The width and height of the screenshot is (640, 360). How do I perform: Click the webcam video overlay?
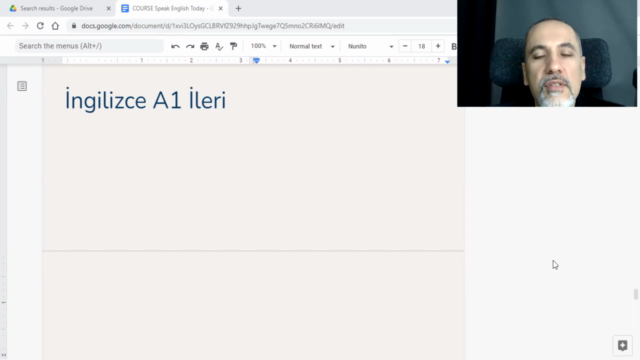tap(547, 53)
